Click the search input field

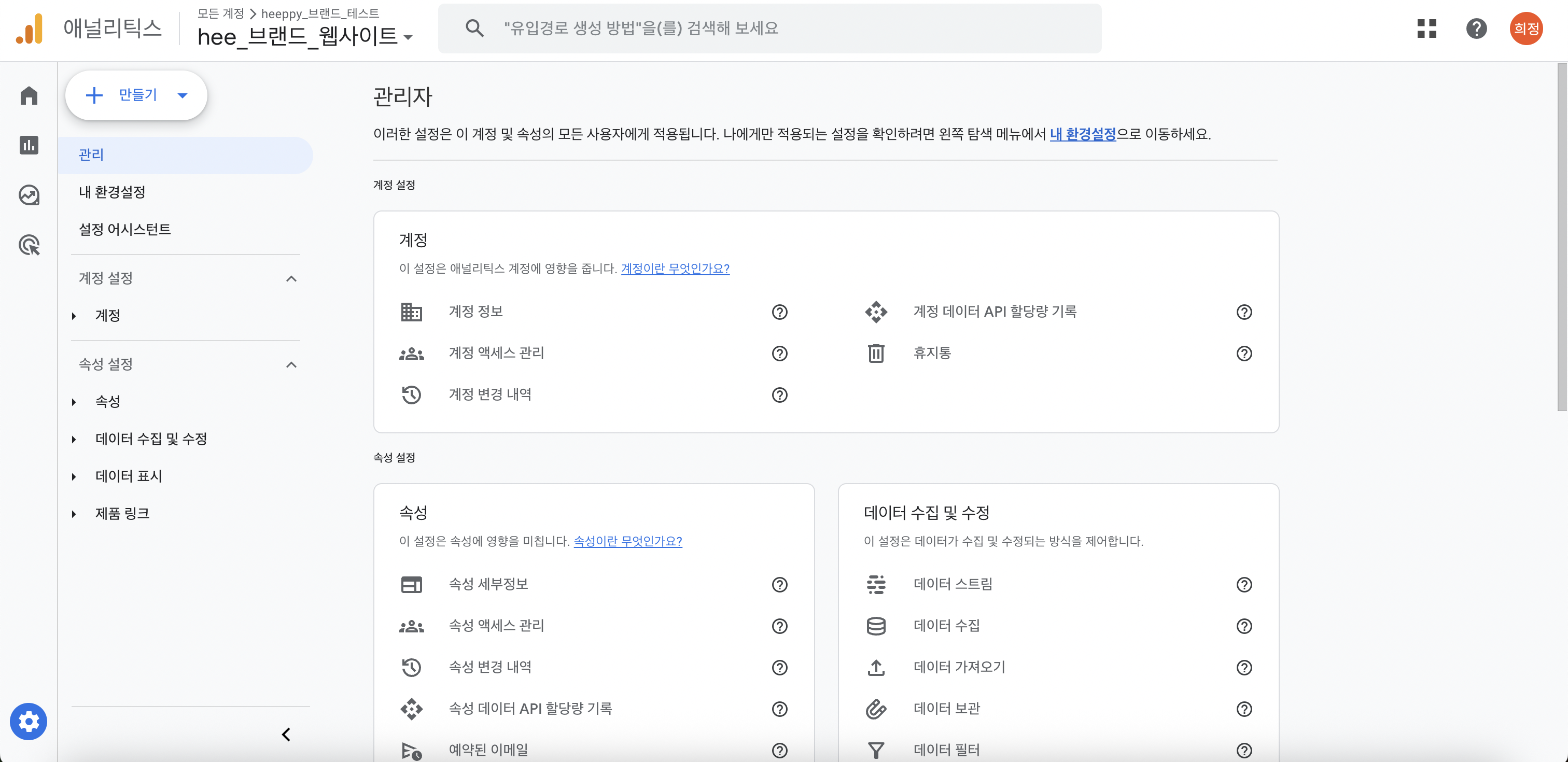click(769, 29)
